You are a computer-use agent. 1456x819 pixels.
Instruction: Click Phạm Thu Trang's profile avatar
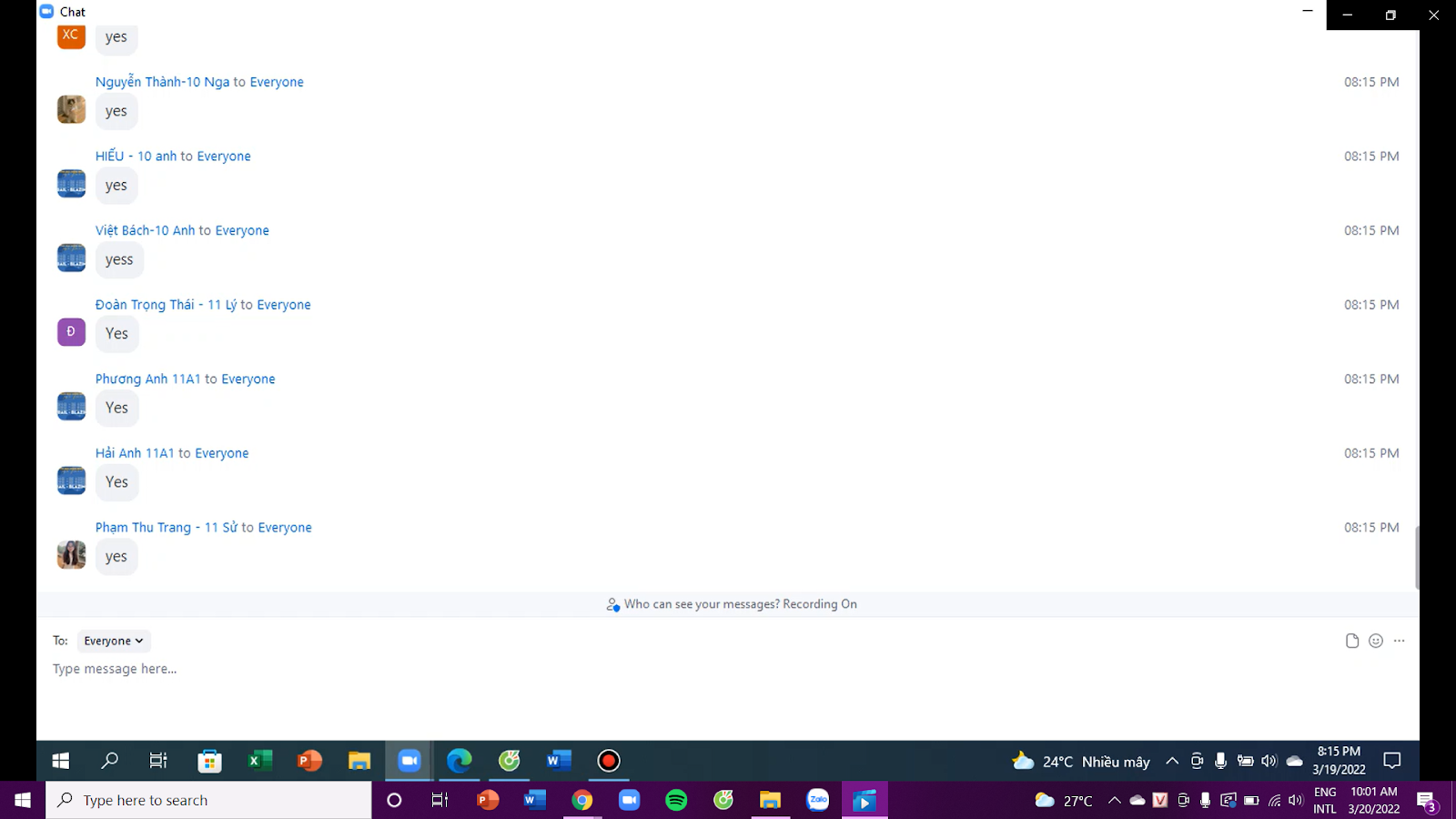click(x=71, y=554)
